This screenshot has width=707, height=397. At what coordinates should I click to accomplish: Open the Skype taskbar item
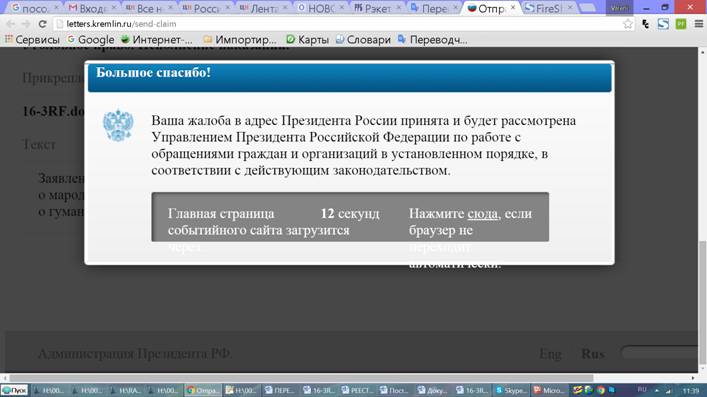point(511,390)
